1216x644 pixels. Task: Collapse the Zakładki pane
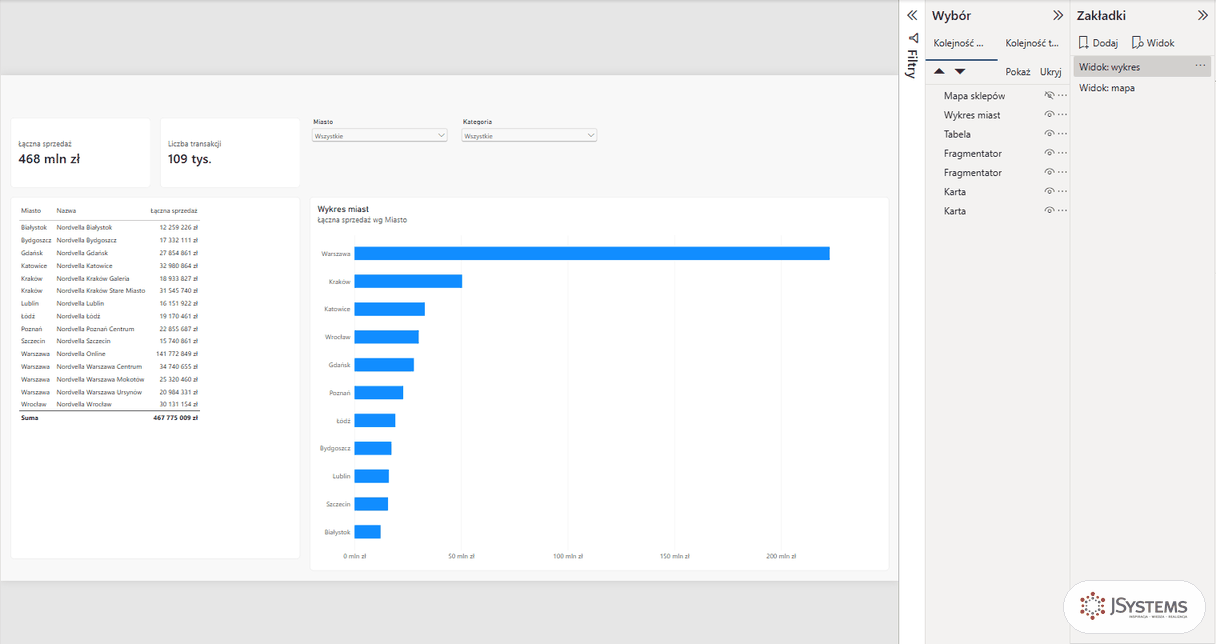pos(1202,15)
